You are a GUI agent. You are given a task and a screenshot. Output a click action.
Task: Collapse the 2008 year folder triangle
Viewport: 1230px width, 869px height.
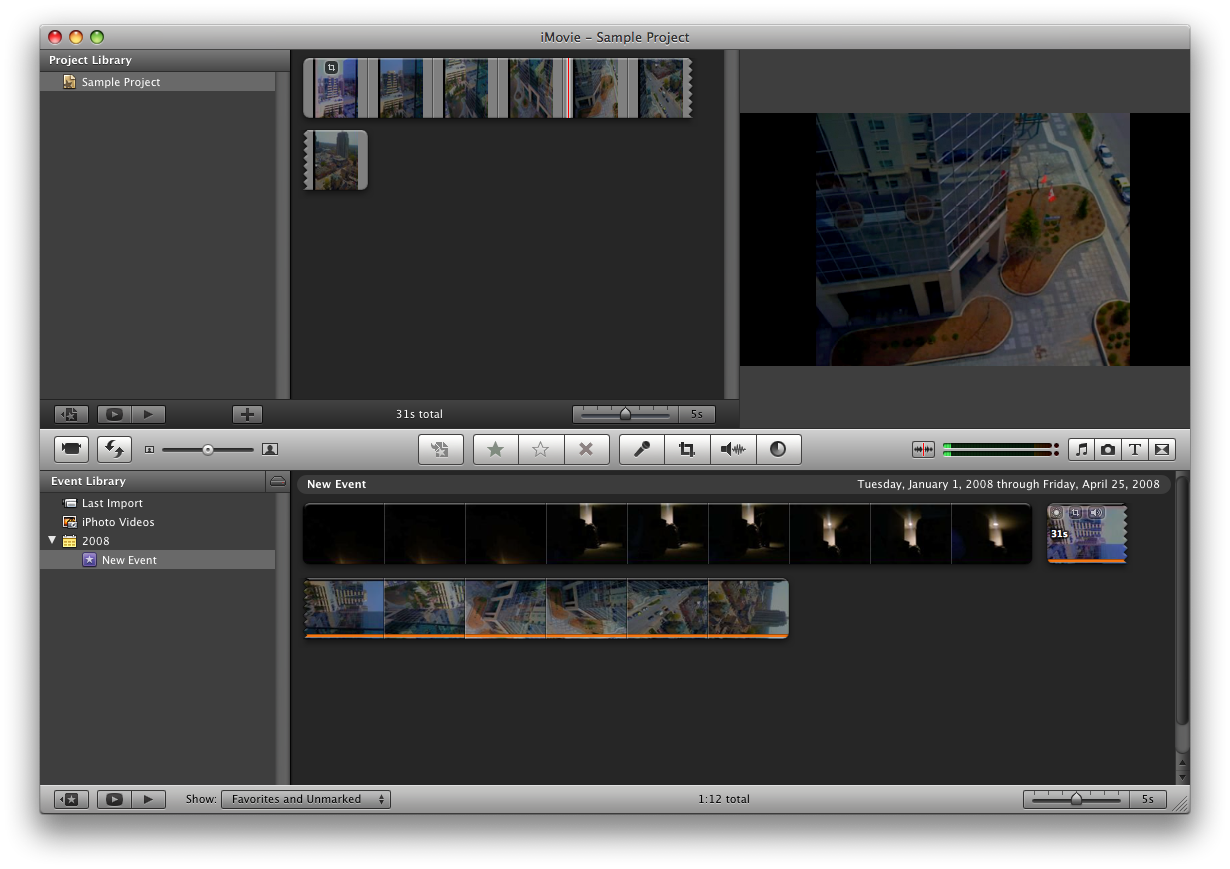pyautogui.click(x=52, y=541)
